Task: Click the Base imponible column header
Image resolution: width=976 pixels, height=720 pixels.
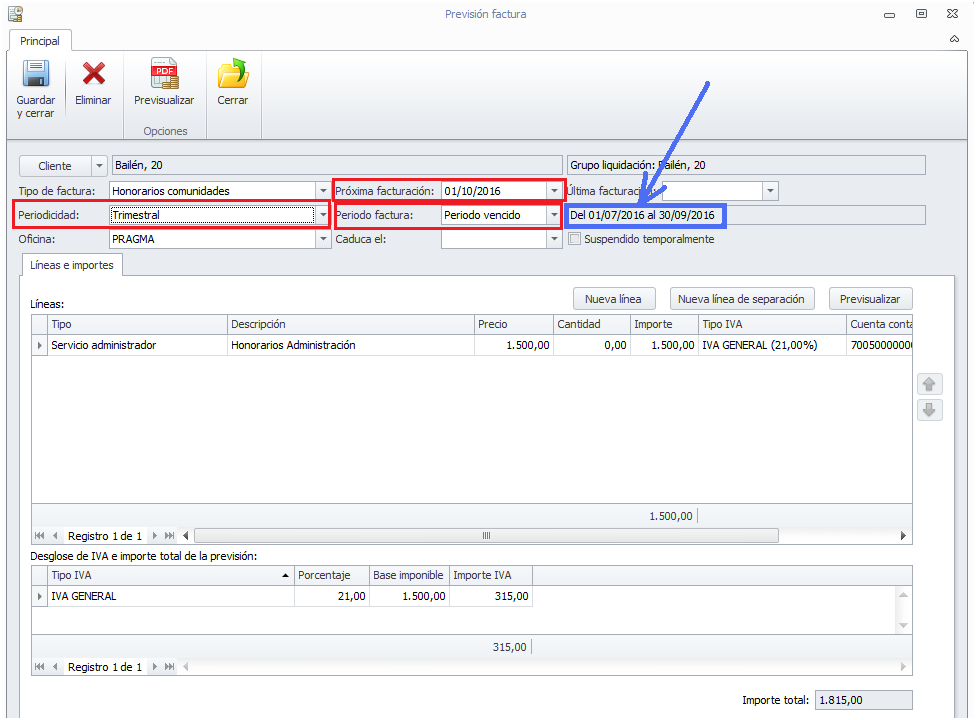Action: [x=409, y=576]
